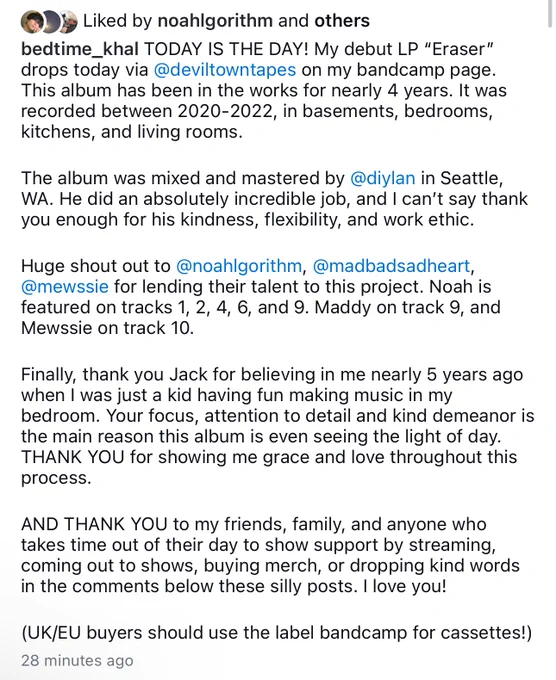Click the 'Liked by' label text
556x680 pixels.
pyautogui.click(x=118, y=21)
